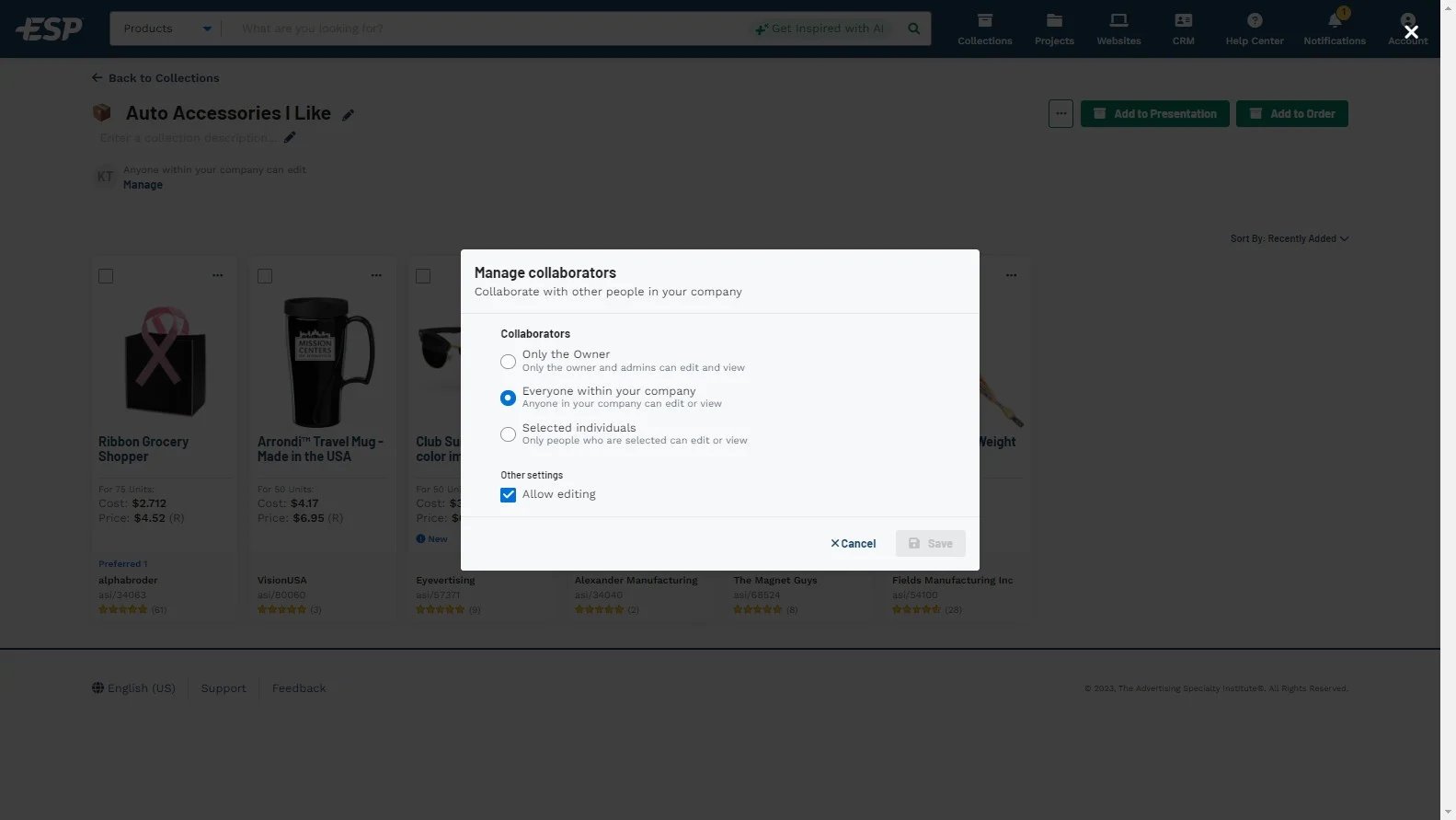This screenshot has height=820, width=1456.
Task: Open Arrondi Travel Mug card ellipsis menu
Action: (377, 275)
